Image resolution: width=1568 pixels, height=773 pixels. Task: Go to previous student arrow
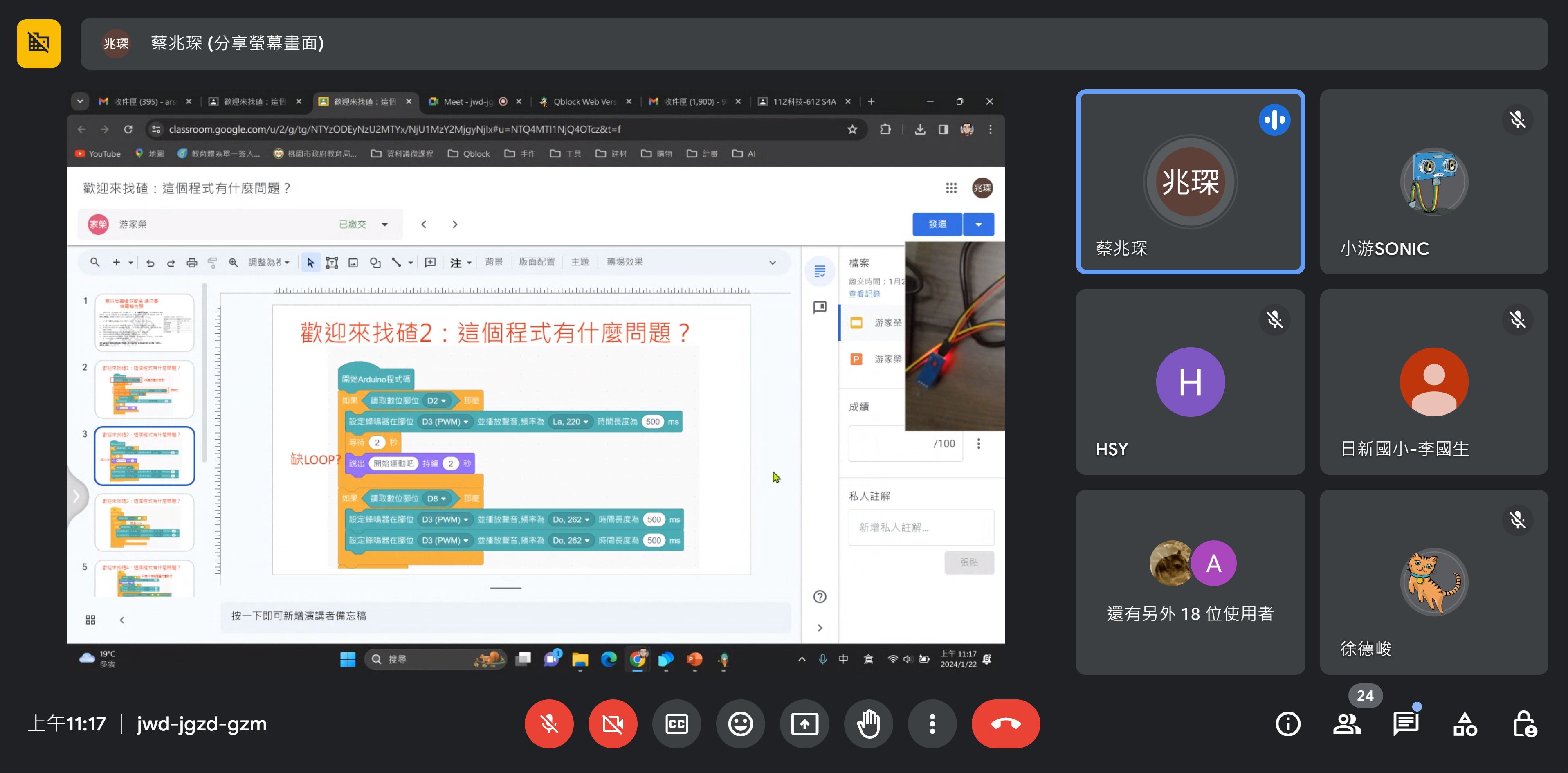click(x=424, y=224)
